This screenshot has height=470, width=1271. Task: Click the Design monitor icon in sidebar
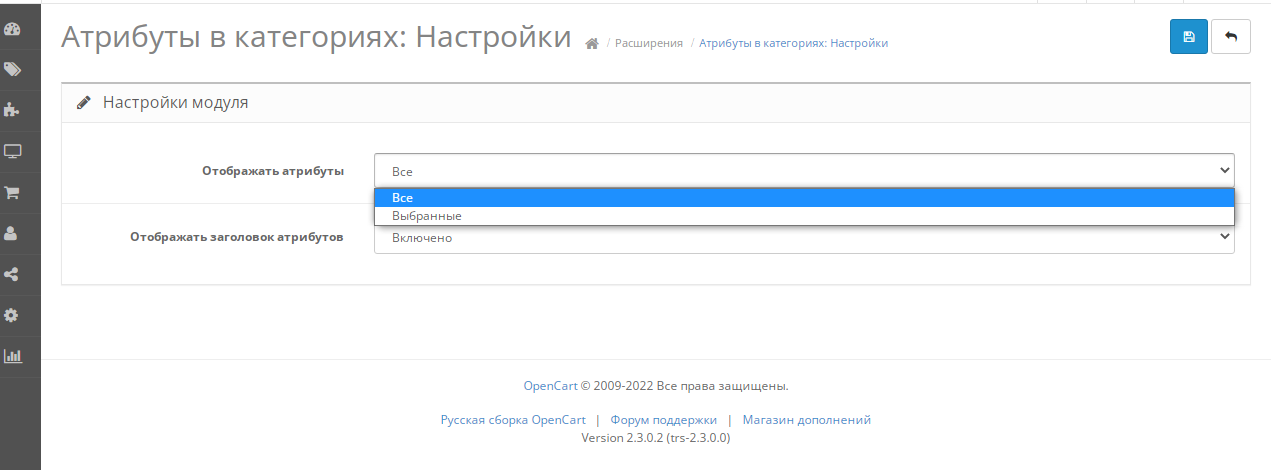tap(13, 152)
